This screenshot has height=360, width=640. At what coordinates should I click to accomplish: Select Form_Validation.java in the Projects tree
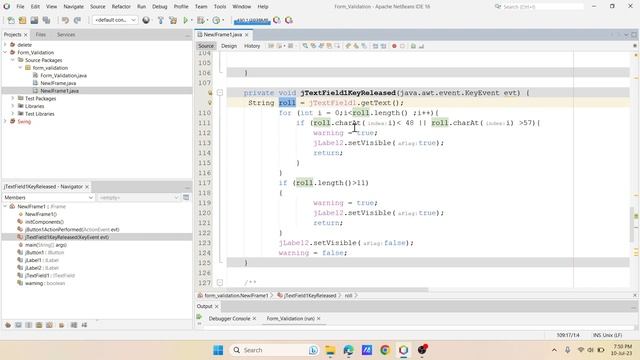tap(63, 76)
